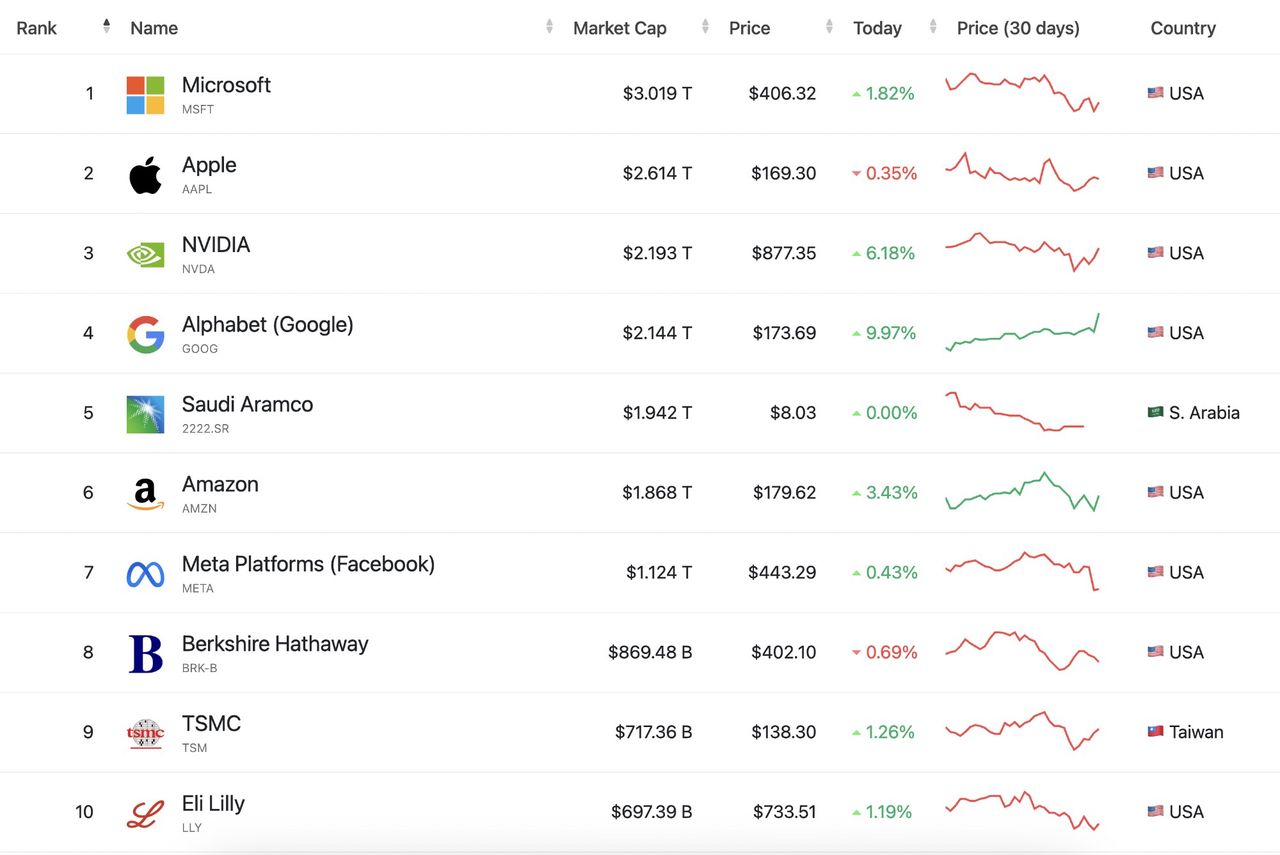Open the Berkshire Hathaway name link
This screenshot has height=855, width=1280.
coord(275,644)
